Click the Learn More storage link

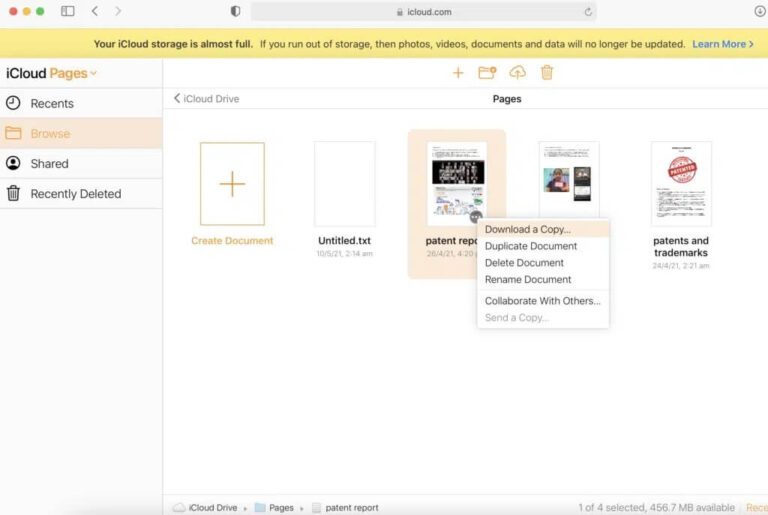pyautogui.click(x=723, y=44)
